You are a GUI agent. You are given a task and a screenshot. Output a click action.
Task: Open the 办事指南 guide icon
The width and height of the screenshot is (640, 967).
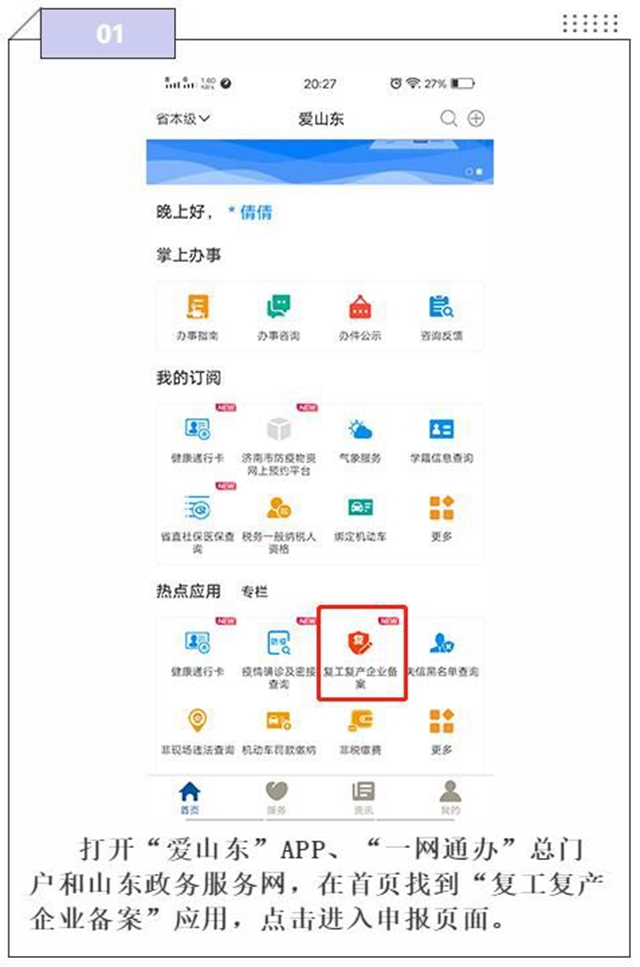tap(197, 307)
